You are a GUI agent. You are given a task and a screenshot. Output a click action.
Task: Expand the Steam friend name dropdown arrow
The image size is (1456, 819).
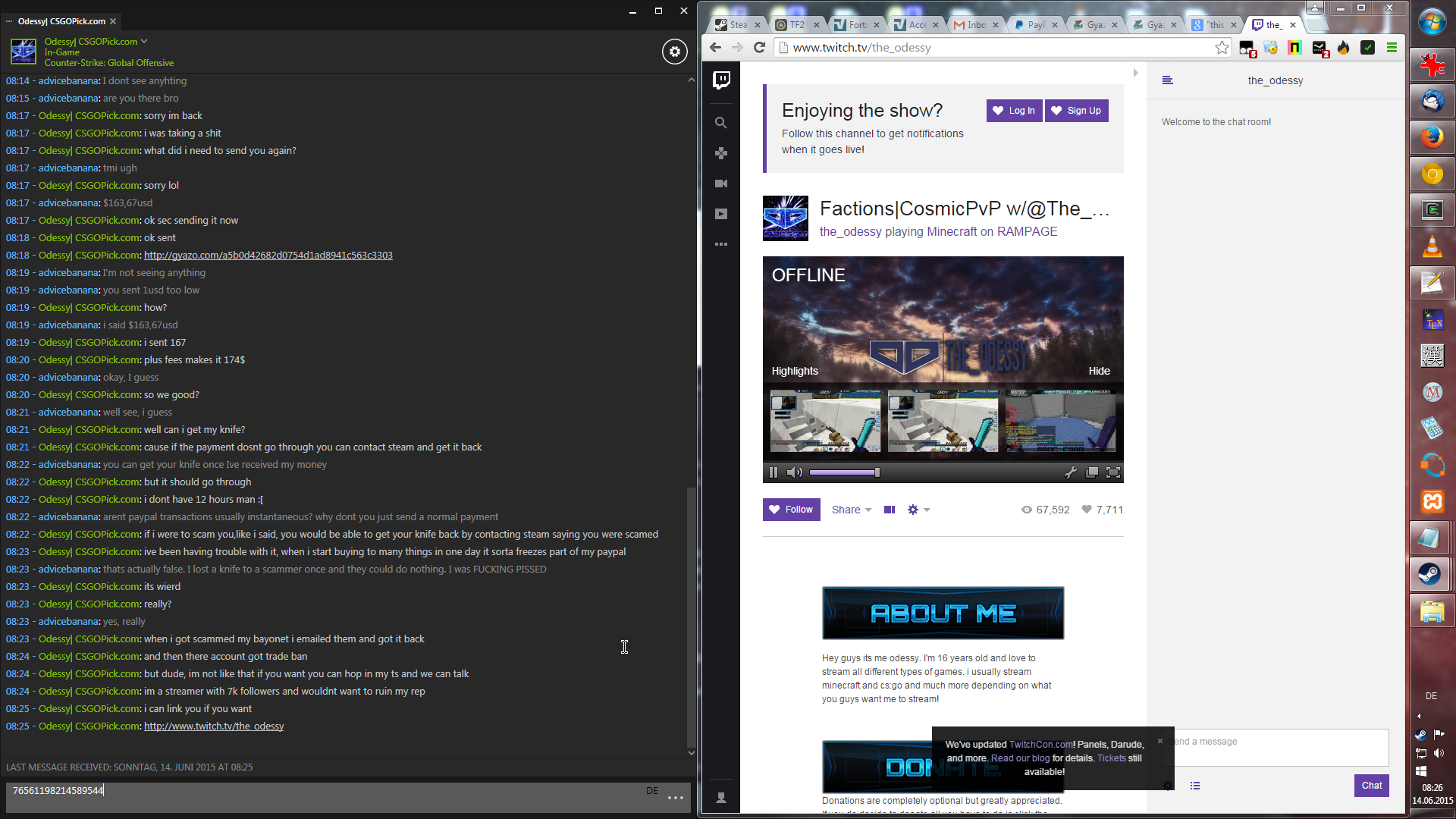pyautogui.click(x=144, y=42)
